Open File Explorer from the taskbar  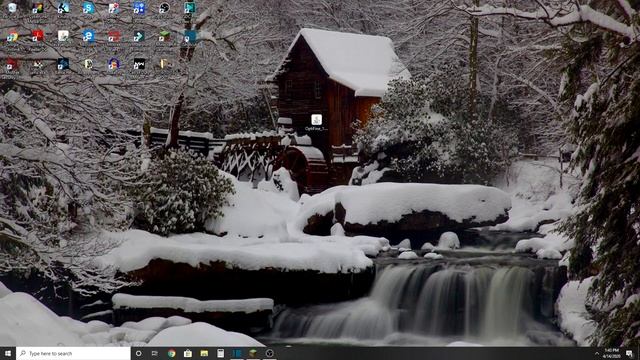[x=204, y=353]
